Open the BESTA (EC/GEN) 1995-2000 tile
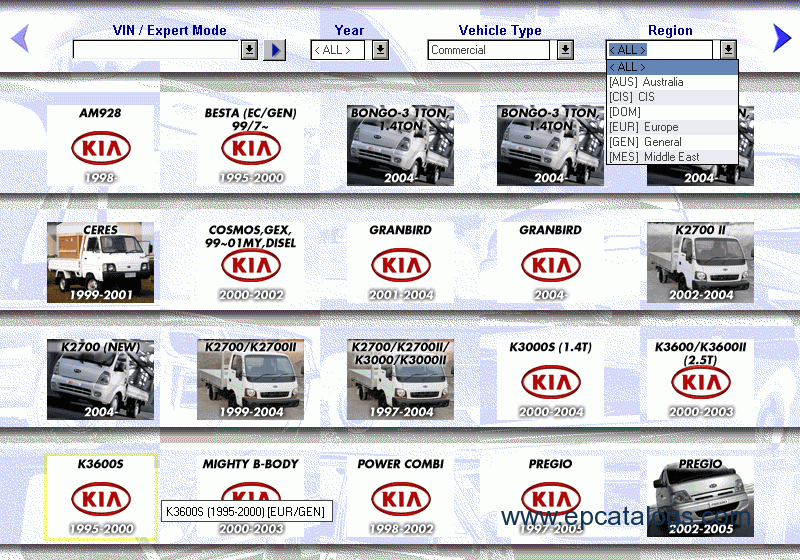 click(251, 145)
